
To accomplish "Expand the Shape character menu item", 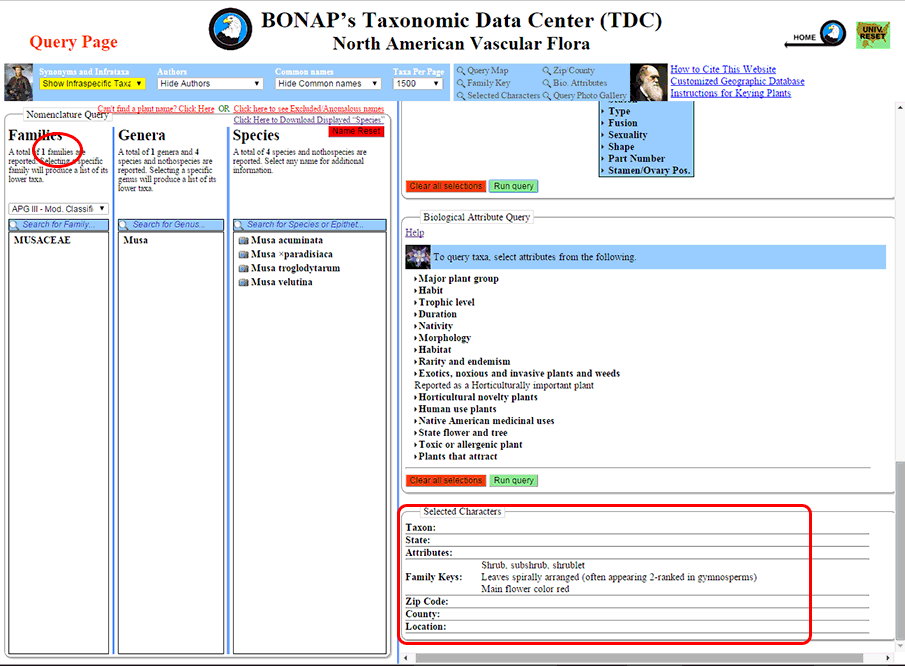I will pos(618,147).
